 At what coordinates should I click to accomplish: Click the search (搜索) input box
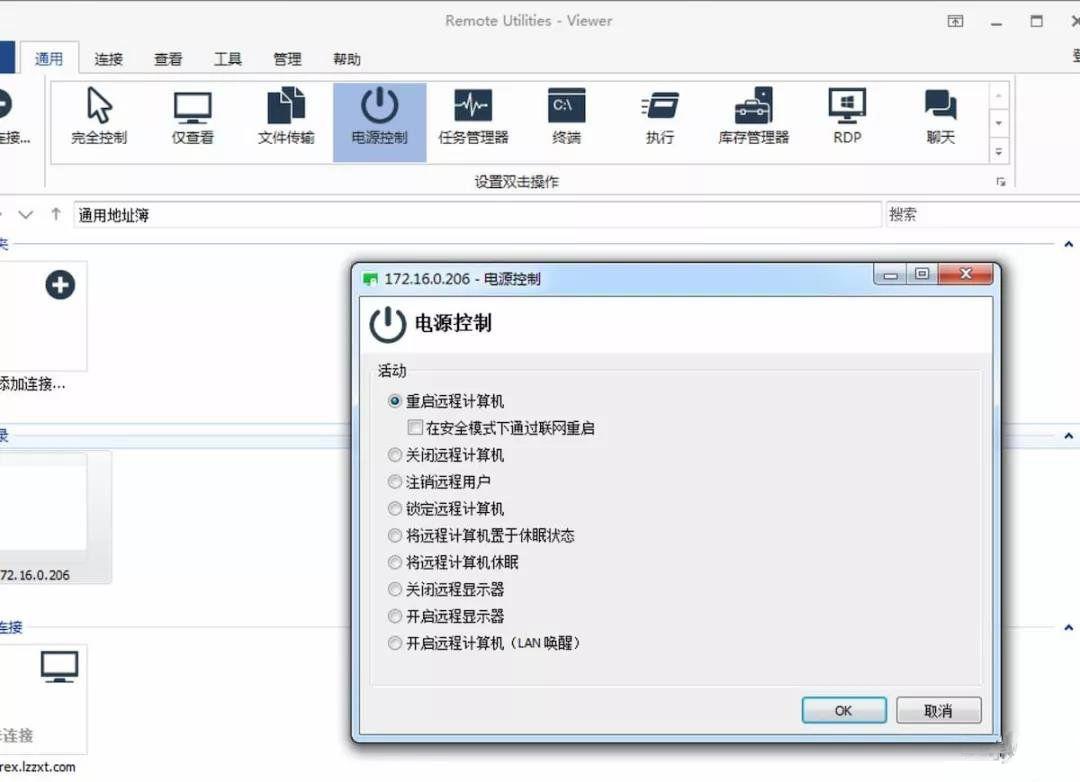point(983,215)
